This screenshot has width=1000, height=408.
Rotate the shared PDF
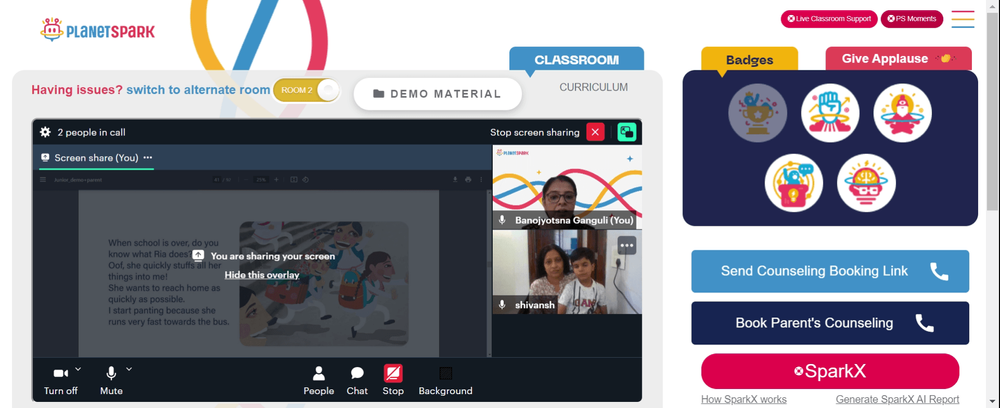pos(305,180)
